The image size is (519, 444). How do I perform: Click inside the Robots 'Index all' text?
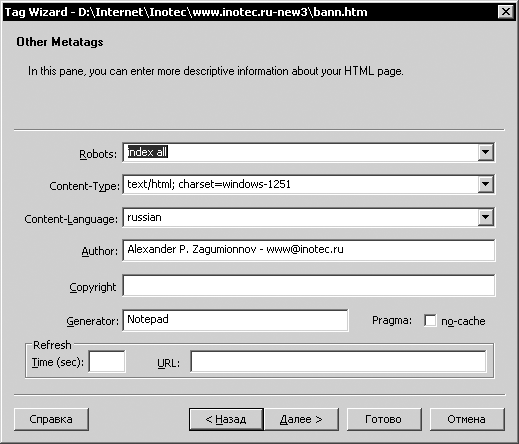tap(148, 152)
